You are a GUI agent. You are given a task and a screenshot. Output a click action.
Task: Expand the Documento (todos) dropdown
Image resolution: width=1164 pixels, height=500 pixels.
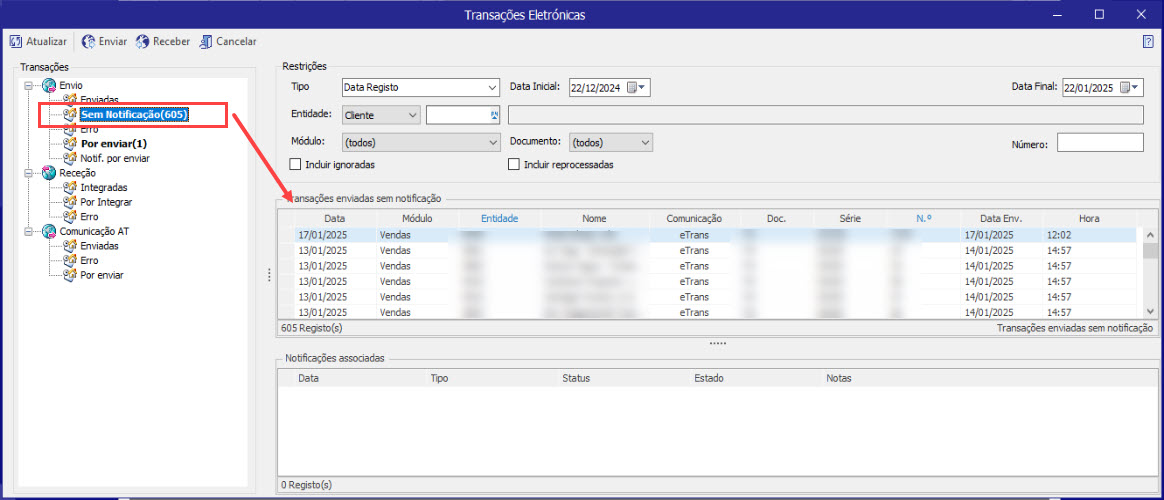pos(645,143)
